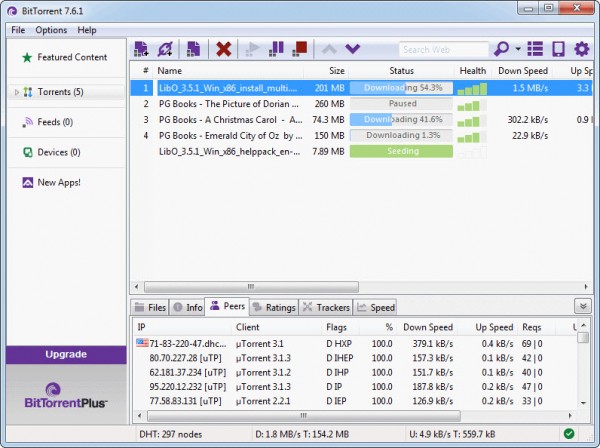Expand the Torrents tree arrow
Image resolution: width=600 pixels, height=448 pixels.
[16, 92]
